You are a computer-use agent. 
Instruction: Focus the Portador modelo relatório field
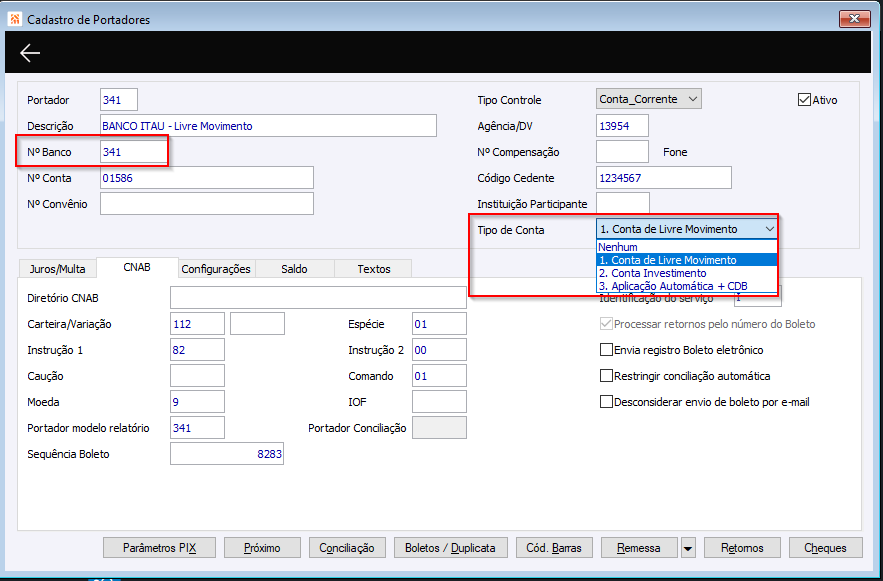tap(197, 428)
